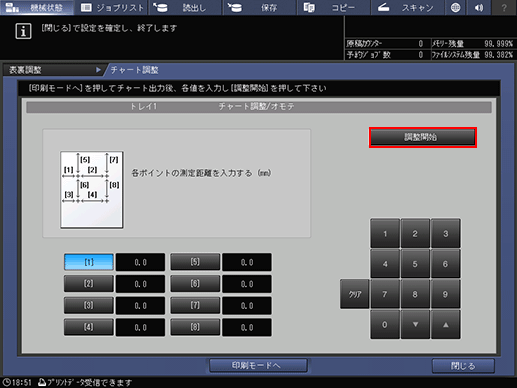Switch to the ジョブリスト job list tab
This screenshot has width=517, height=388.
pyautogui.click(x=112, y=7)
